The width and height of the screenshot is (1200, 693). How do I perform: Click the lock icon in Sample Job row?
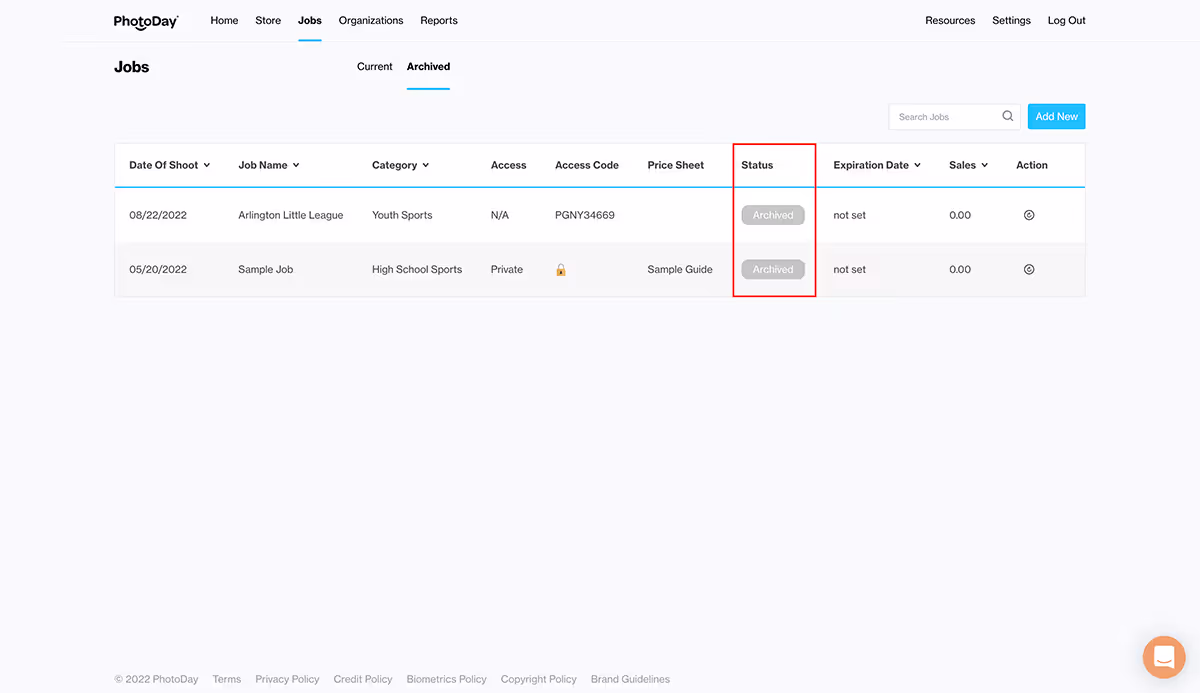coord(561,269)
